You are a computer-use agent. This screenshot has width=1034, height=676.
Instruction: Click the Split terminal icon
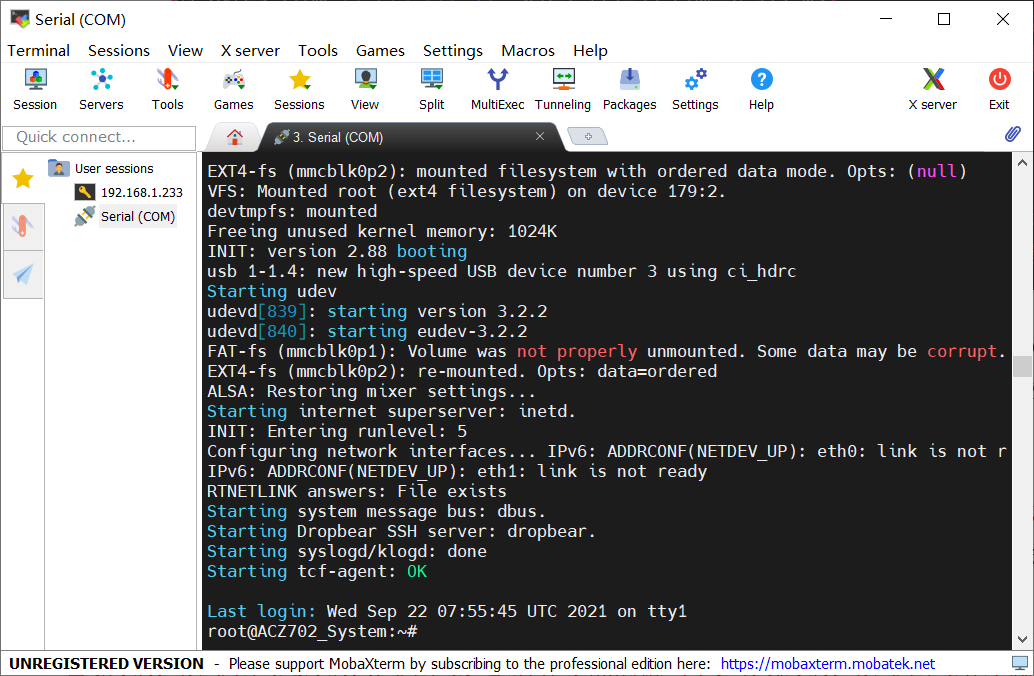point(432,89)
